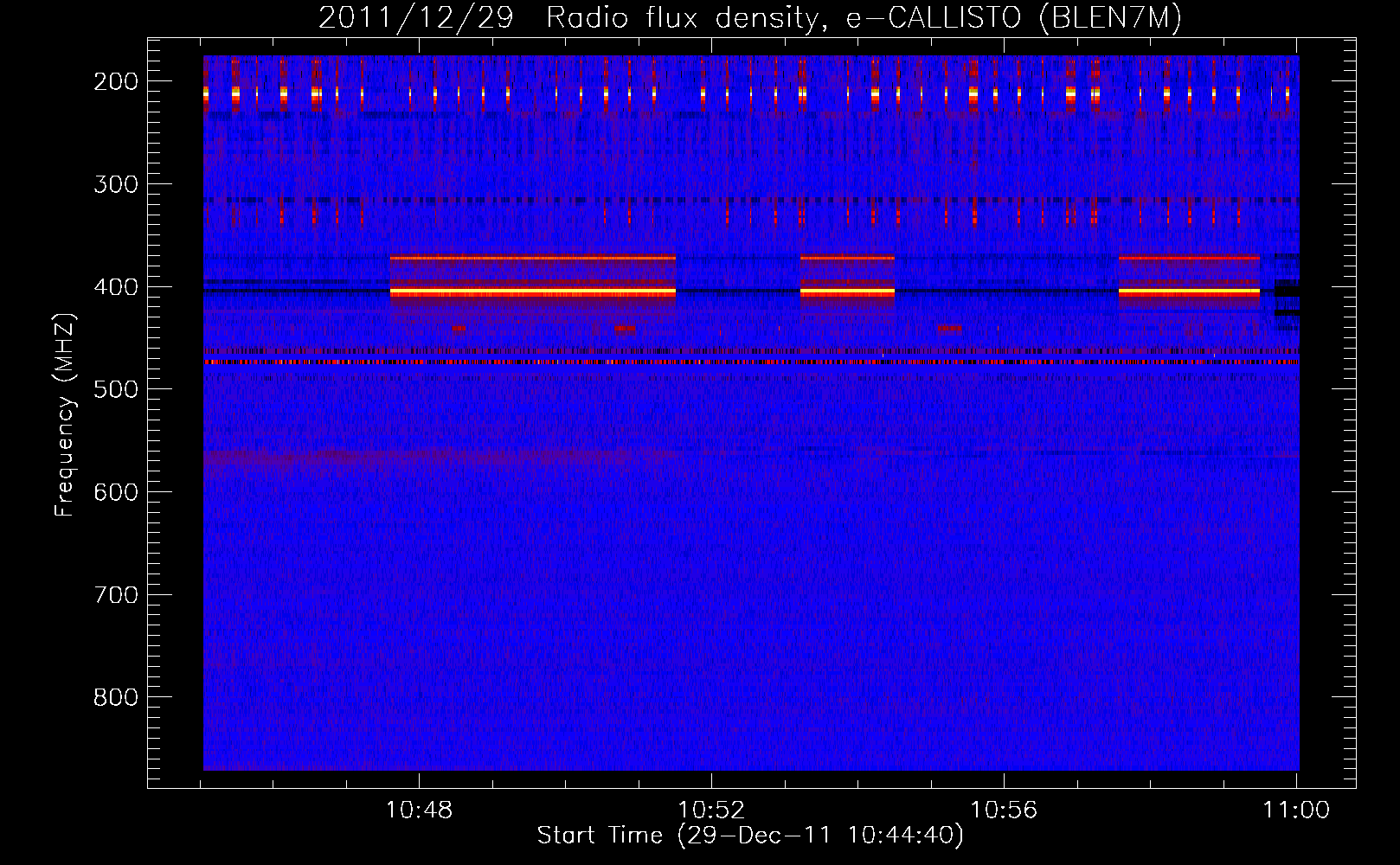Click the 10:56 time tick label
Screen dimensions: 1400x865
pyautogui.click(x=1004, y=811)
